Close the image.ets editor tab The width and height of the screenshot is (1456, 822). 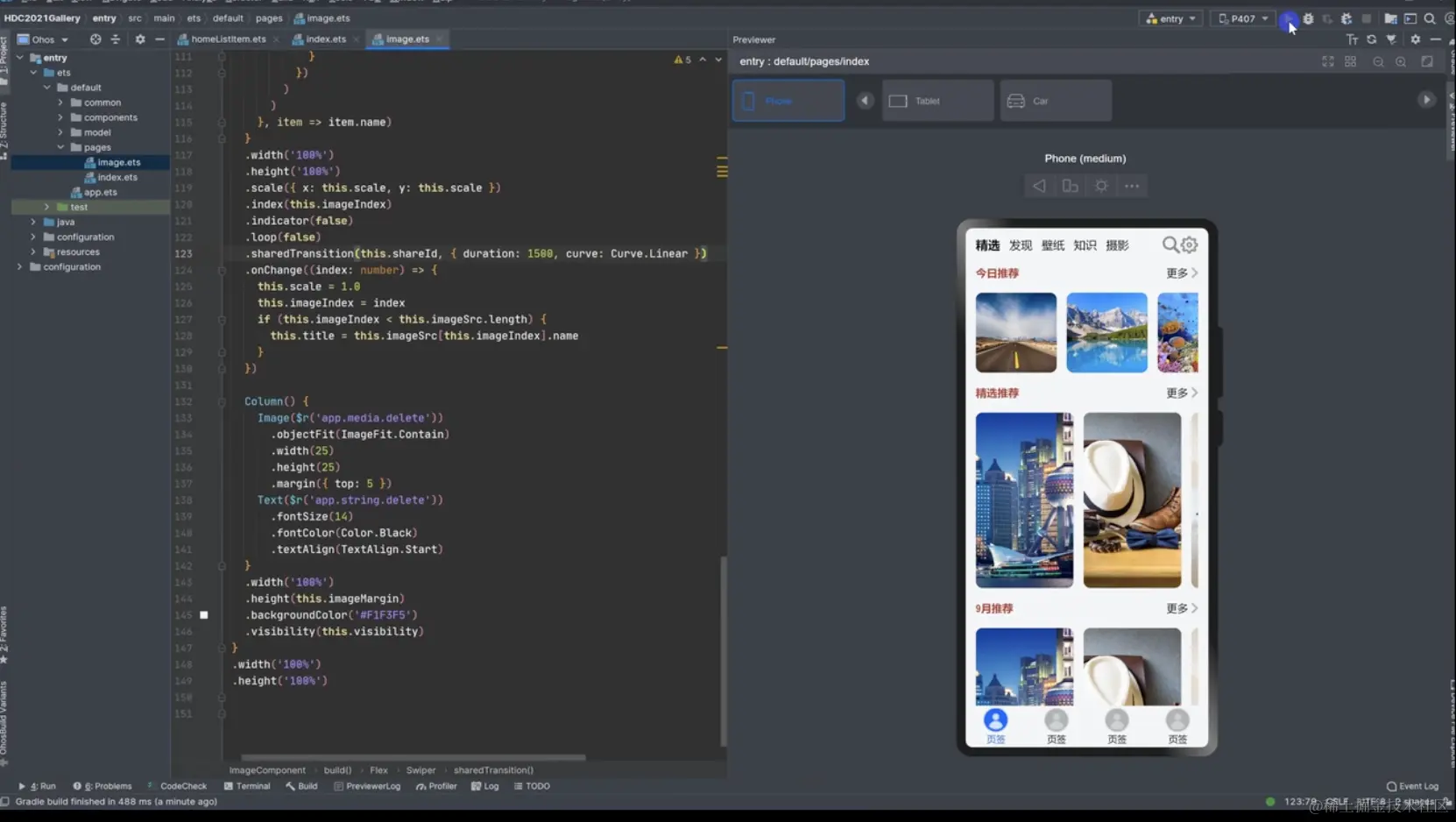click(439, 39)
